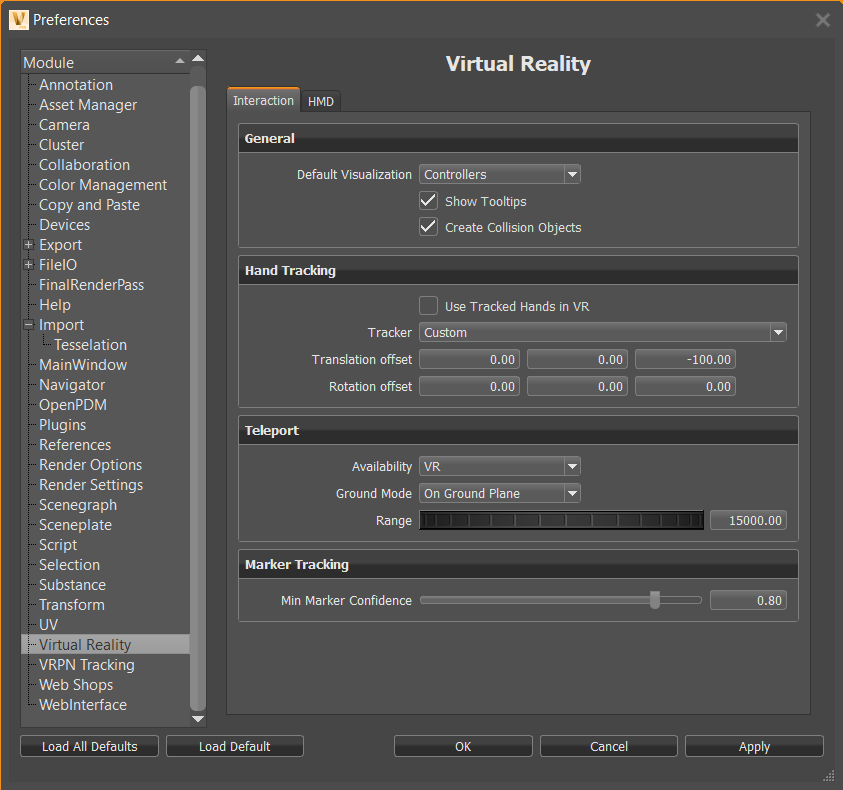The width and height of the screenshot is (843, 790).
Task: Click the Range value field showing 15000.00
Action: [x=748, y=520]
